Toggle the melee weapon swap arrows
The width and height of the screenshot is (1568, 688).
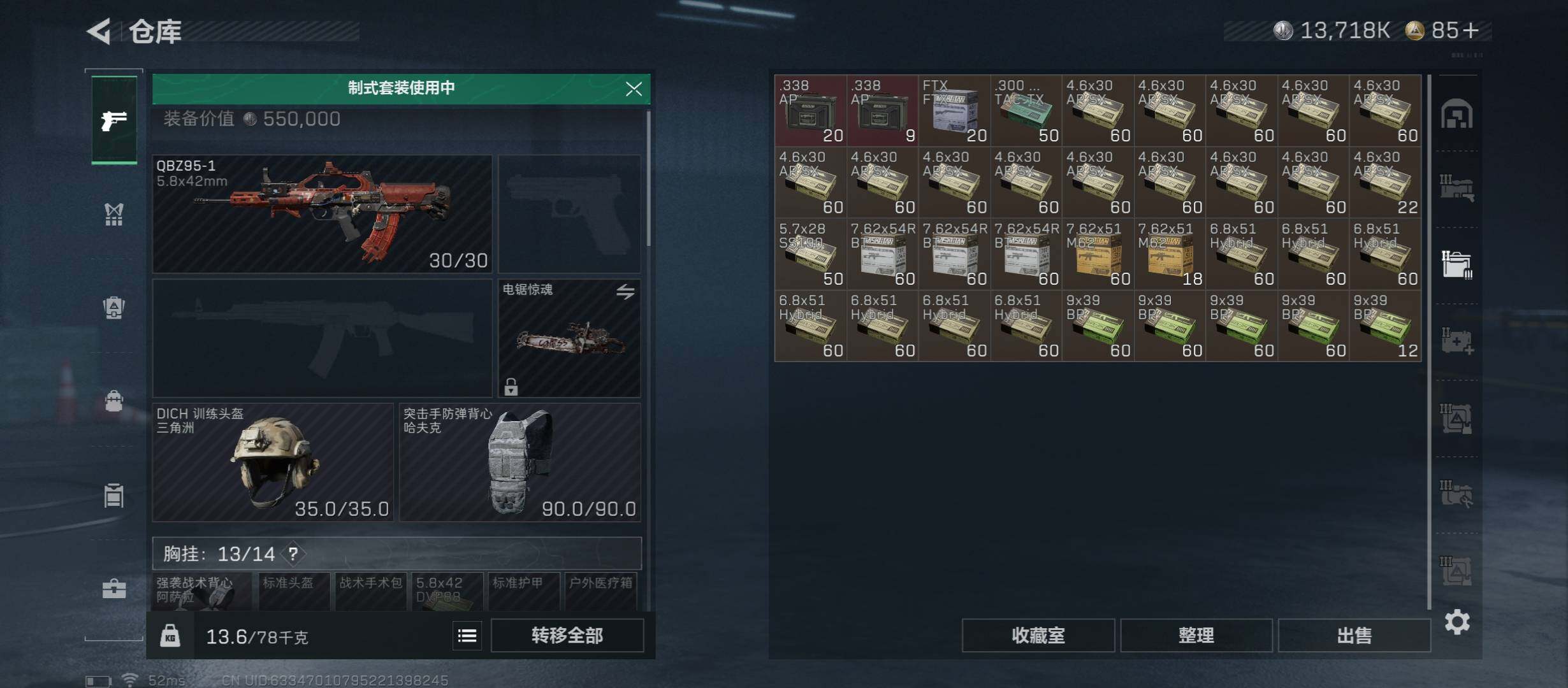pyautogui.click(x=625, y=292)
